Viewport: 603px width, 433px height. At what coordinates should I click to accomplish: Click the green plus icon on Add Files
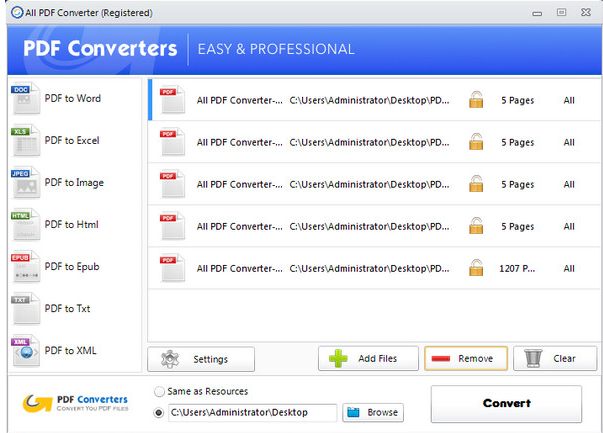point(338,358)
